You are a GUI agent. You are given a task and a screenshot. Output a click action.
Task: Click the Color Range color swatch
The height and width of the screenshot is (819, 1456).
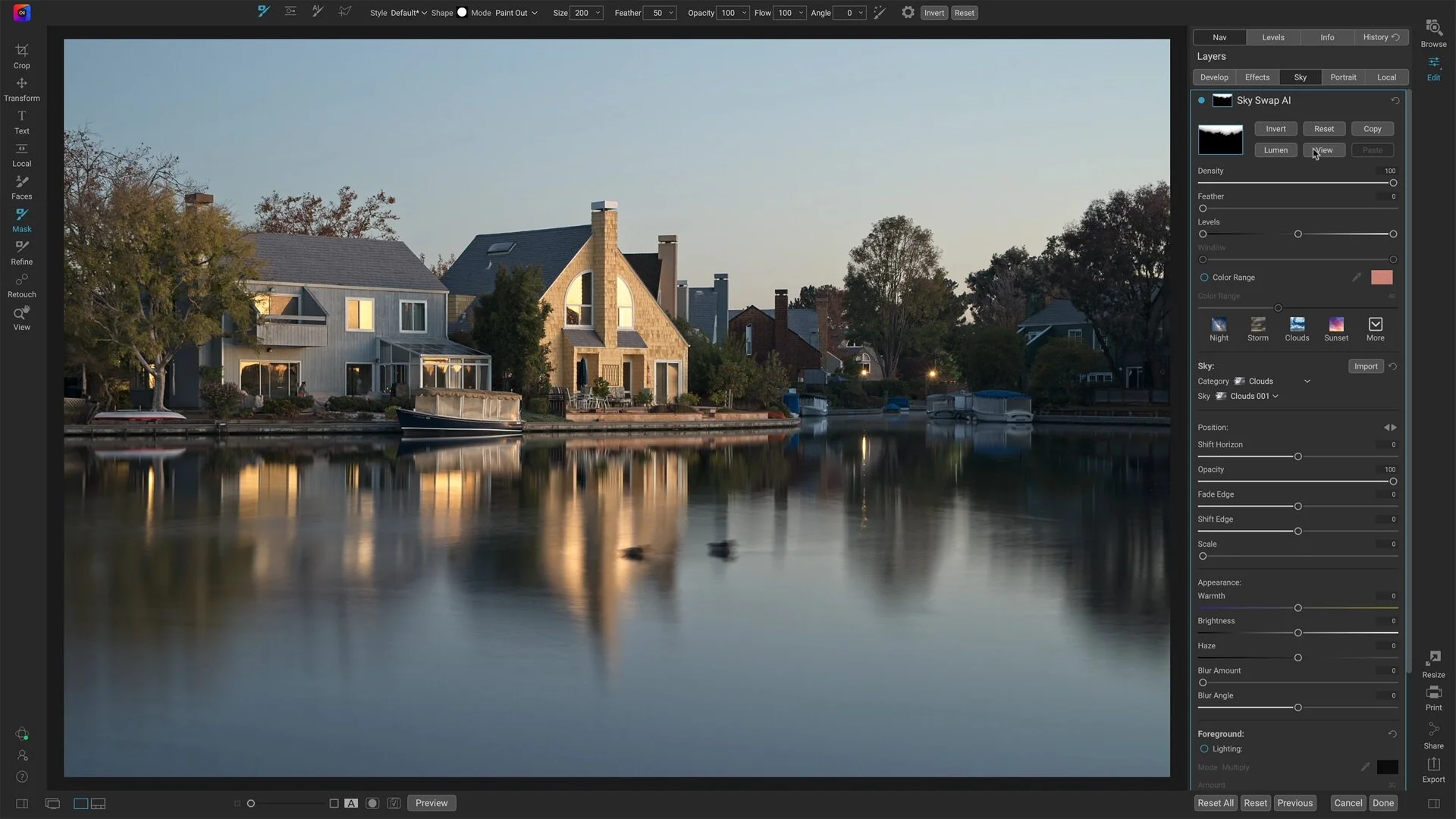(1382, 278)
